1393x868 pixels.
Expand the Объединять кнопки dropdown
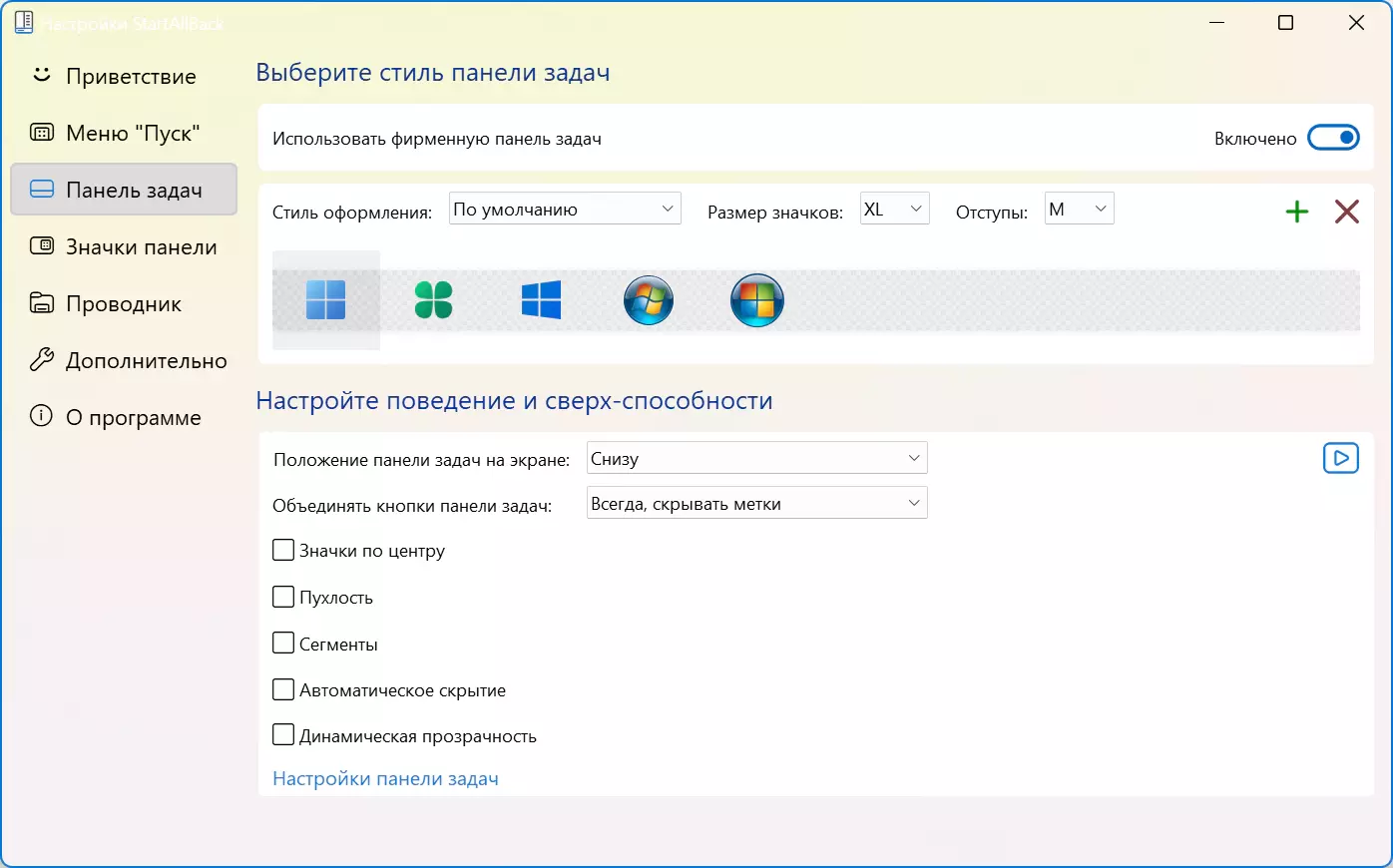click(x=757, y=503)
